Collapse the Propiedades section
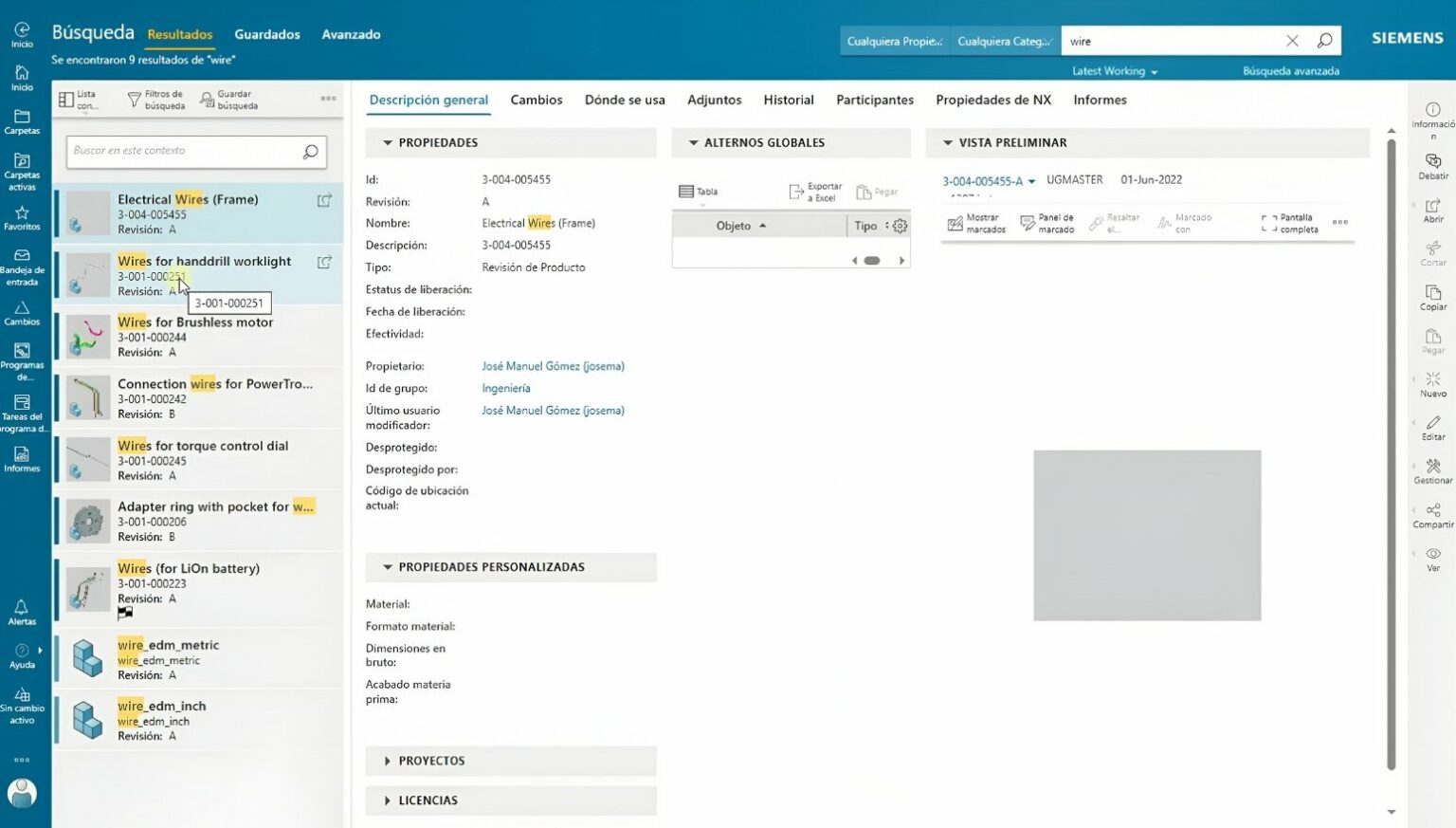1456x828 pixels. point(388,142)
